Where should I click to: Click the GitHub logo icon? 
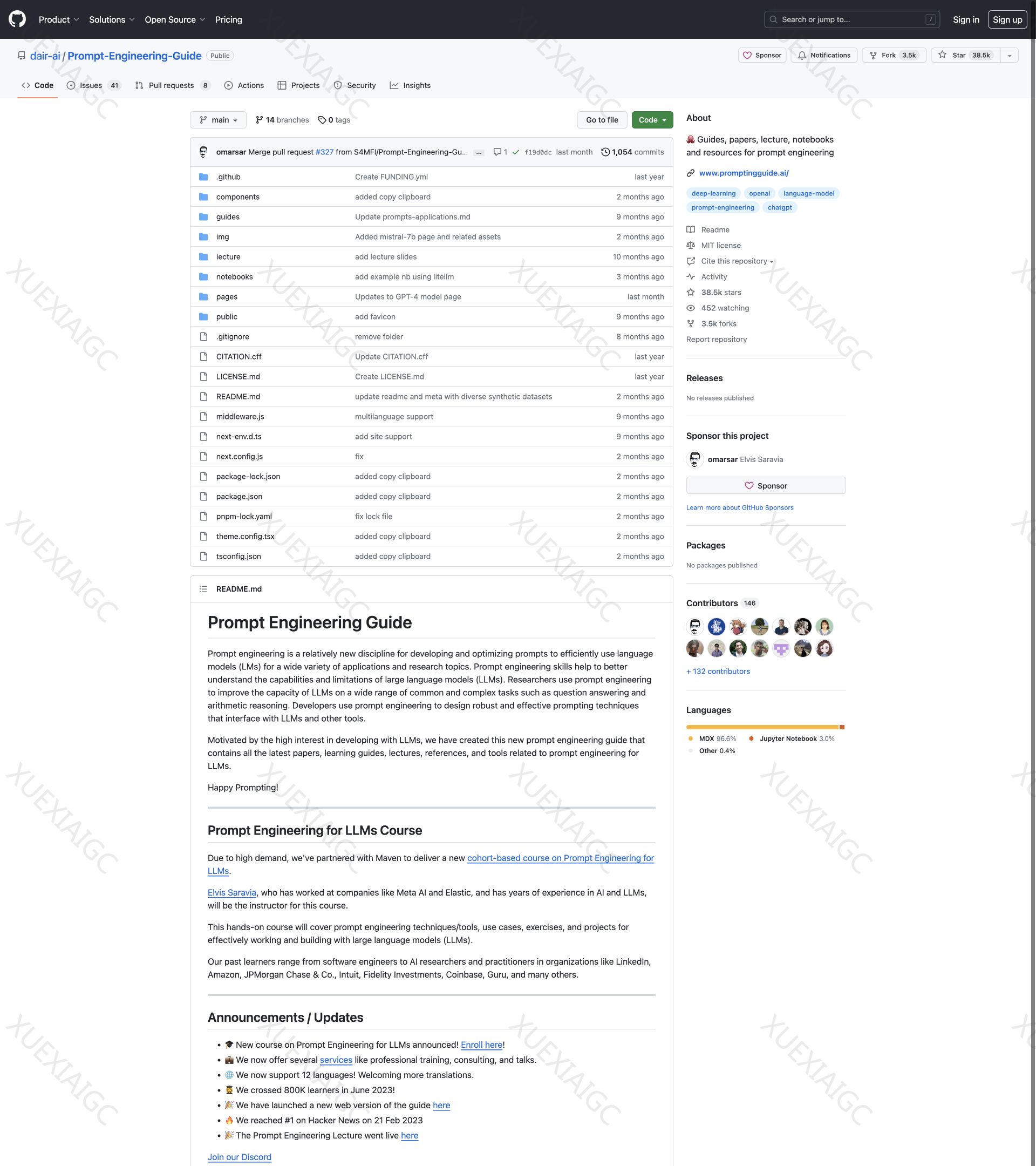click(x=17, y=19)
